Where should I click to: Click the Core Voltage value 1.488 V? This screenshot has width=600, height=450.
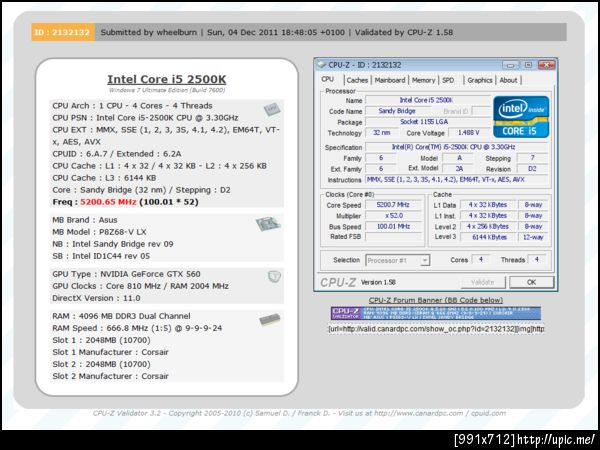[x=469, y=132]
